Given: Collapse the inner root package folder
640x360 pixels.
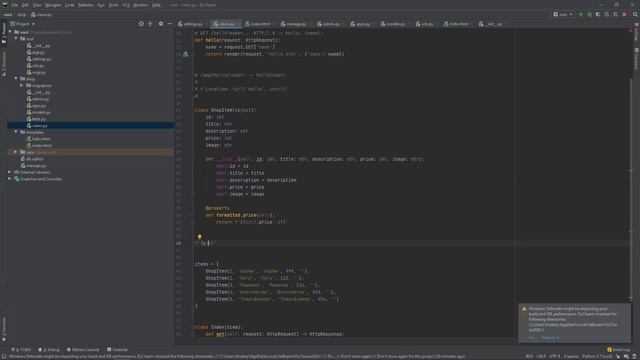Looking at the screenshot, I should click(x=16, y=39).
